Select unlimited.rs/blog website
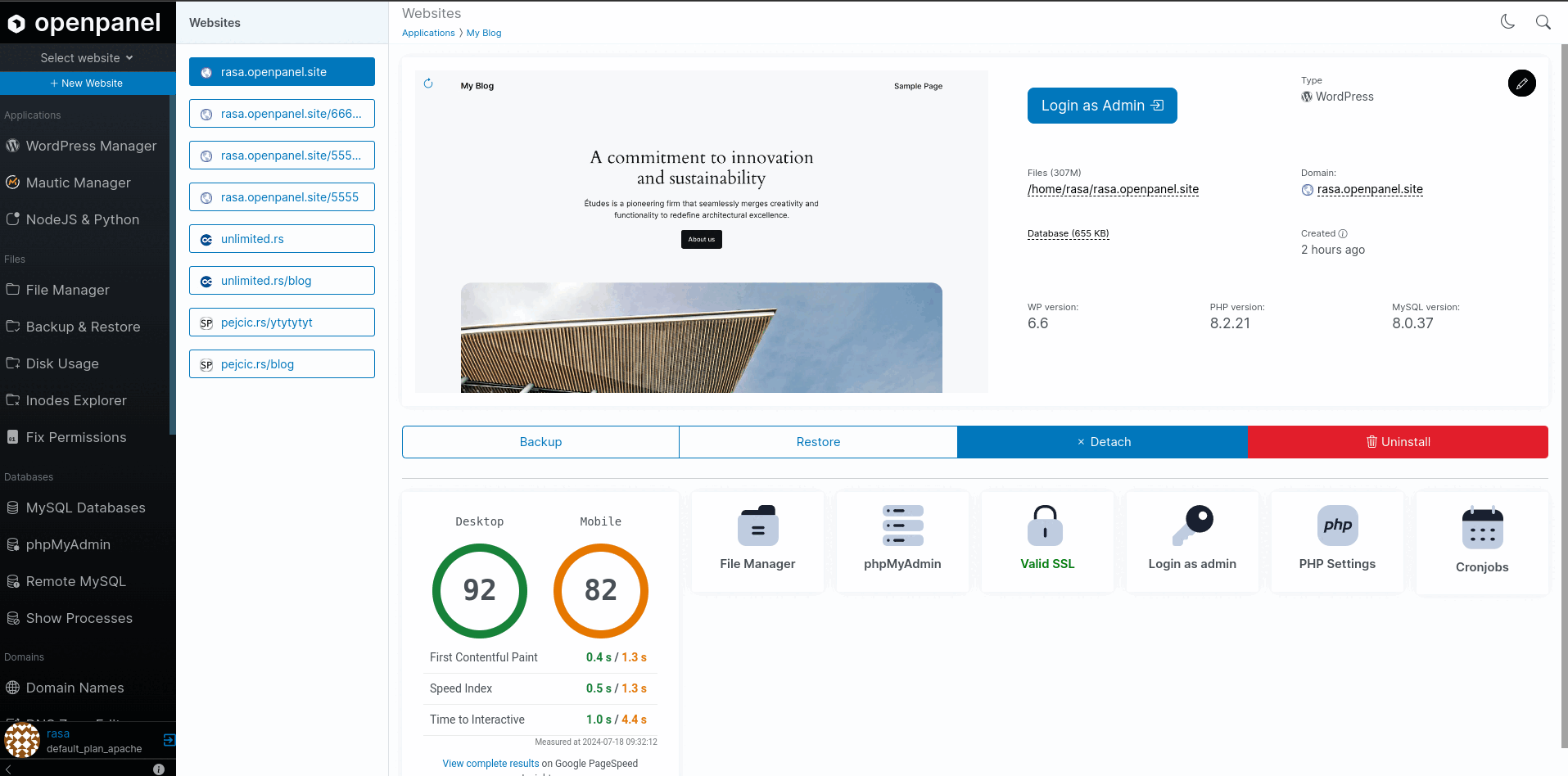 pos(282,281)
